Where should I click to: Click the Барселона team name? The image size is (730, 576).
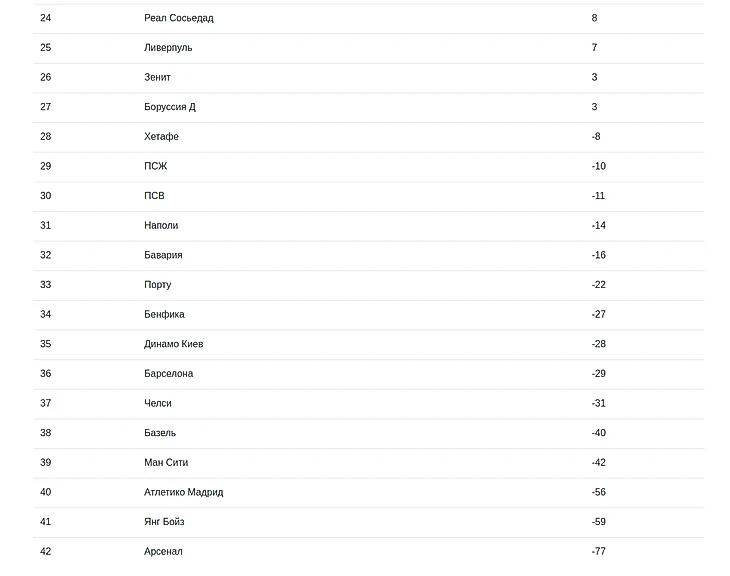click(x=168, y=374)
